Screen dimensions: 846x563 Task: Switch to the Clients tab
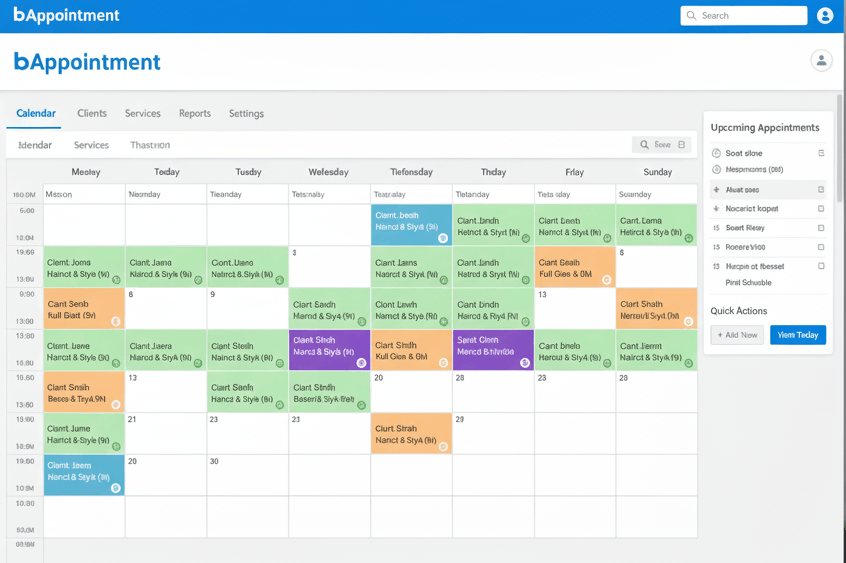coord(92,114)
